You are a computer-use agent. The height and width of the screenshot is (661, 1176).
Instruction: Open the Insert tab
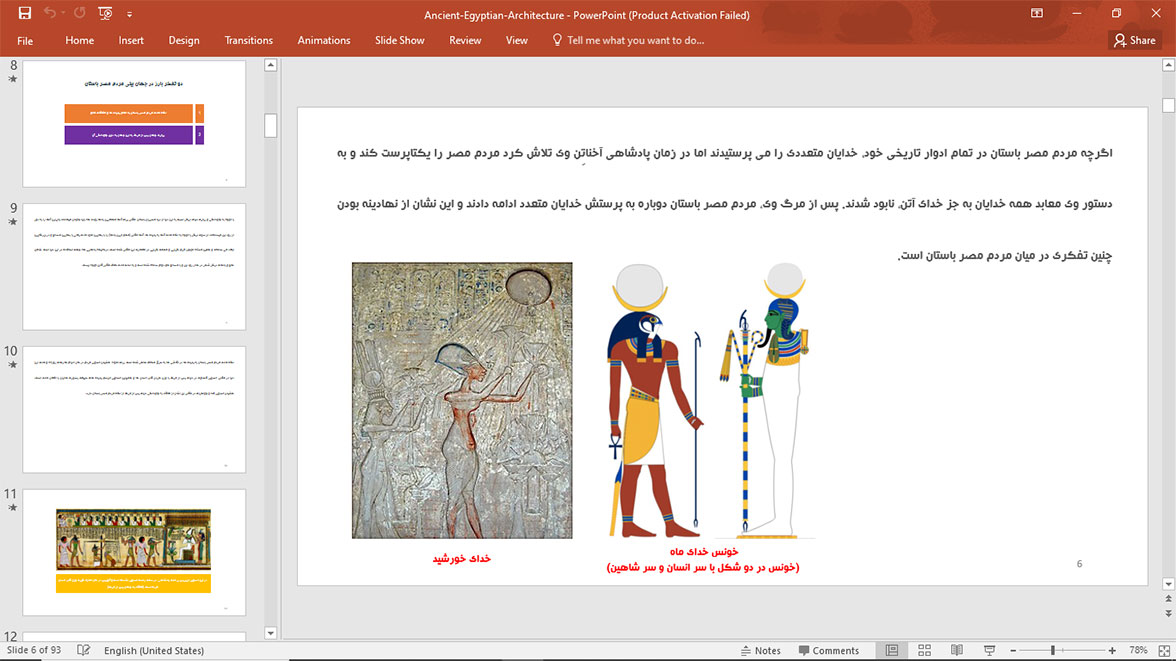[x=131, y=41]
